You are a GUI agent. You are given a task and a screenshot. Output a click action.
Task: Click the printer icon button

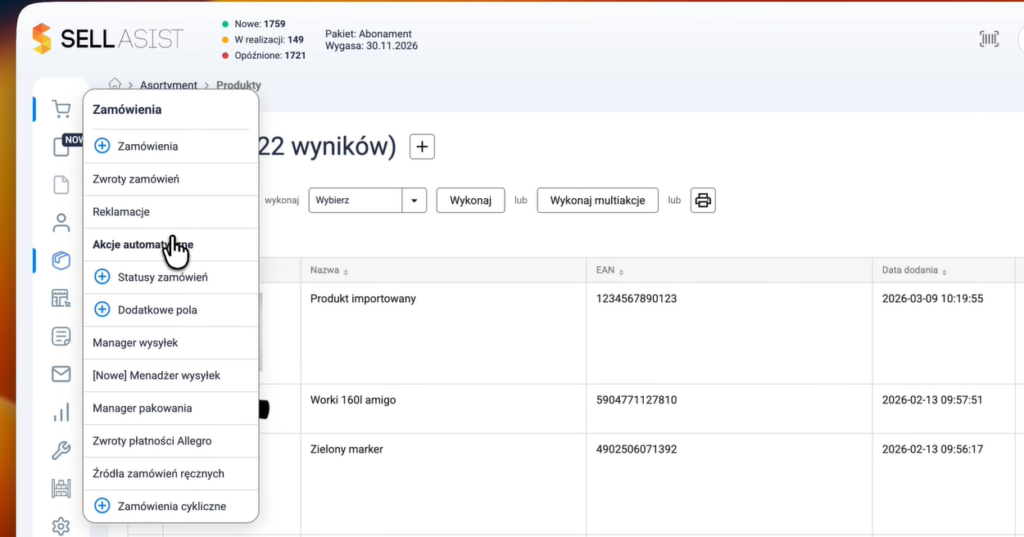[x=703, y=200]
